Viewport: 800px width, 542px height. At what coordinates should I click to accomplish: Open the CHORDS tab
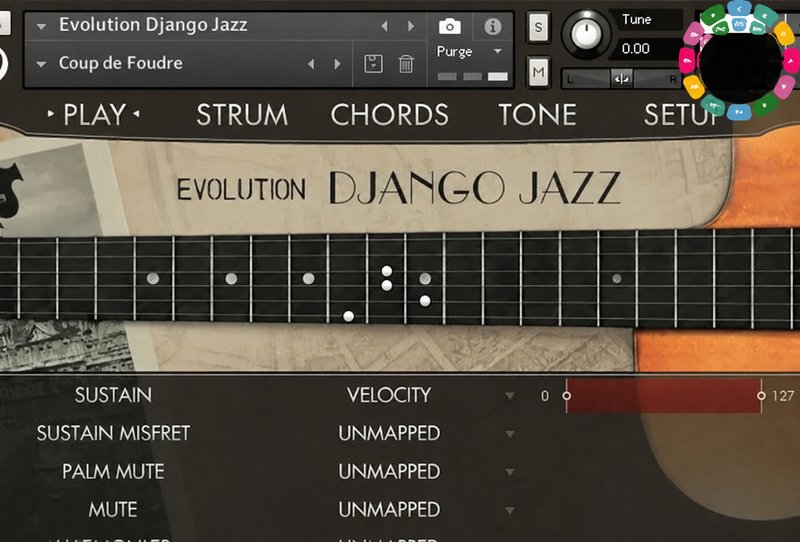click(x=389, y=114)
